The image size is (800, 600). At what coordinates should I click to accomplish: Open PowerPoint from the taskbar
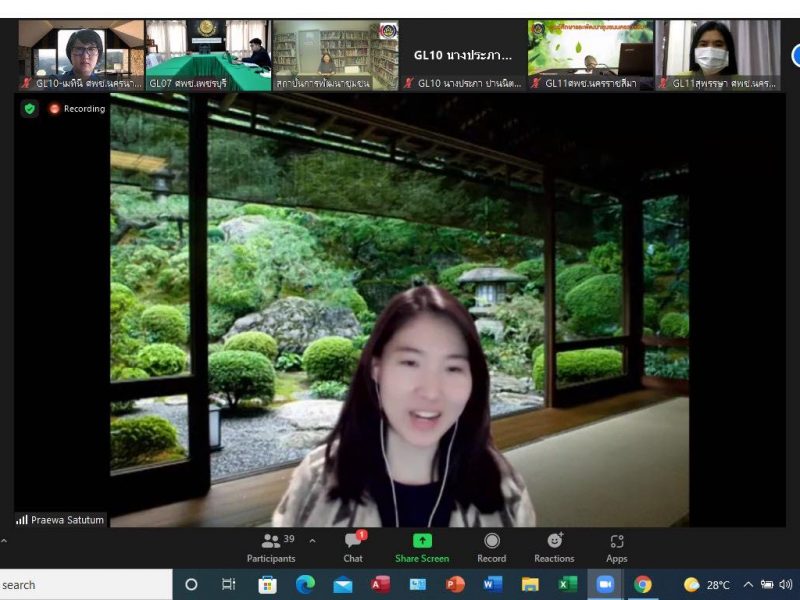pyautogui.click(x=455, y=585)
